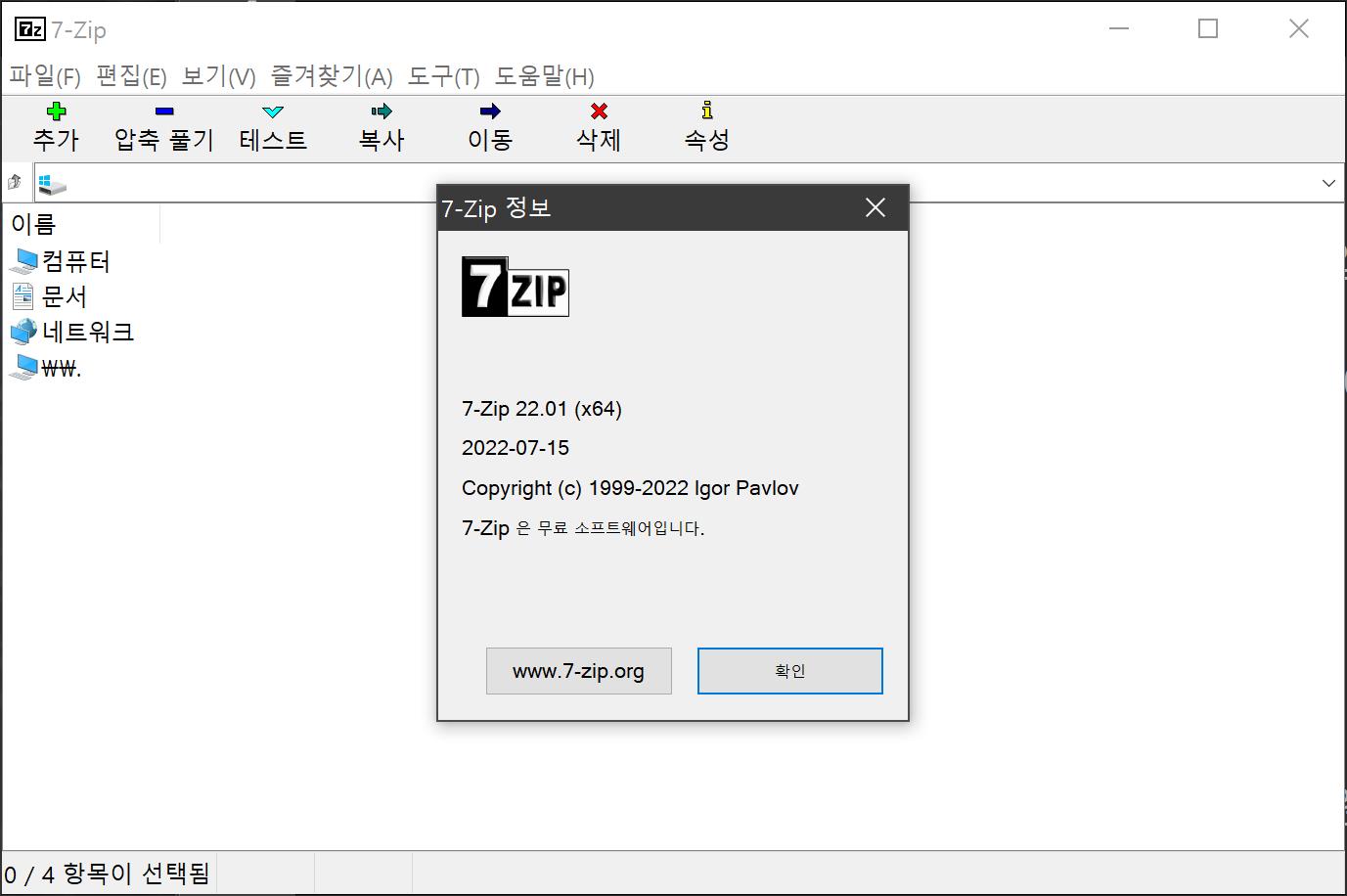Click the '7-Zip 22.01 (x64)' version text
Screen dimensions: 1347x896
pos(542,409)
